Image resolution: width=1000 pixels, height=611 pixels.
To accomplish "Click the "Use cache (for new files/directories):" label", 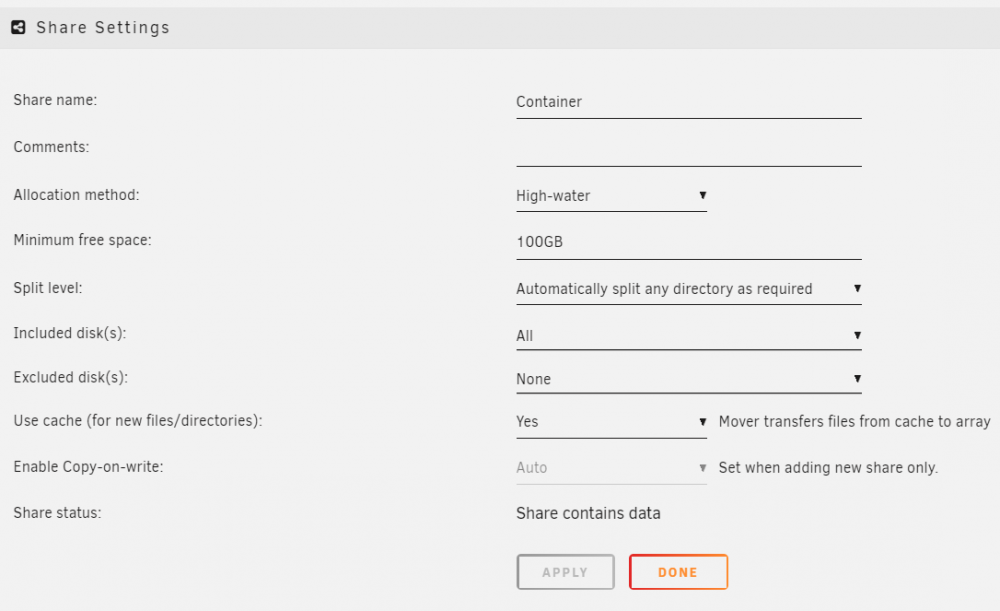I will coord(138,421).
